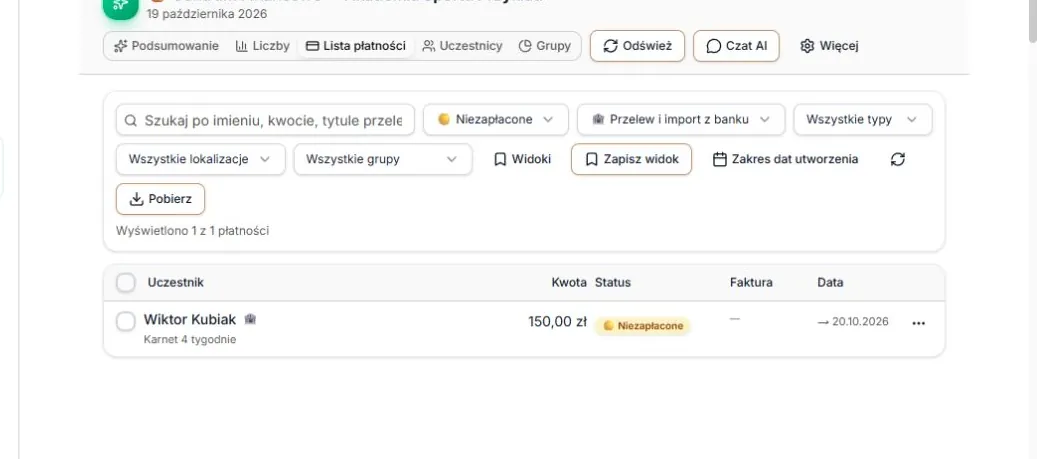Click the Faktura column header

751,283
